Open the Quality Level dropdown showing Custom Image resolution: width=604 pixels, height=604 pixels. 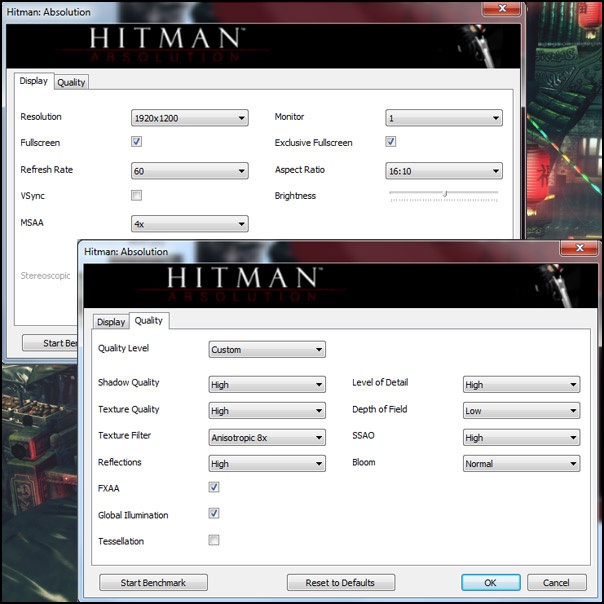[267, 349]
